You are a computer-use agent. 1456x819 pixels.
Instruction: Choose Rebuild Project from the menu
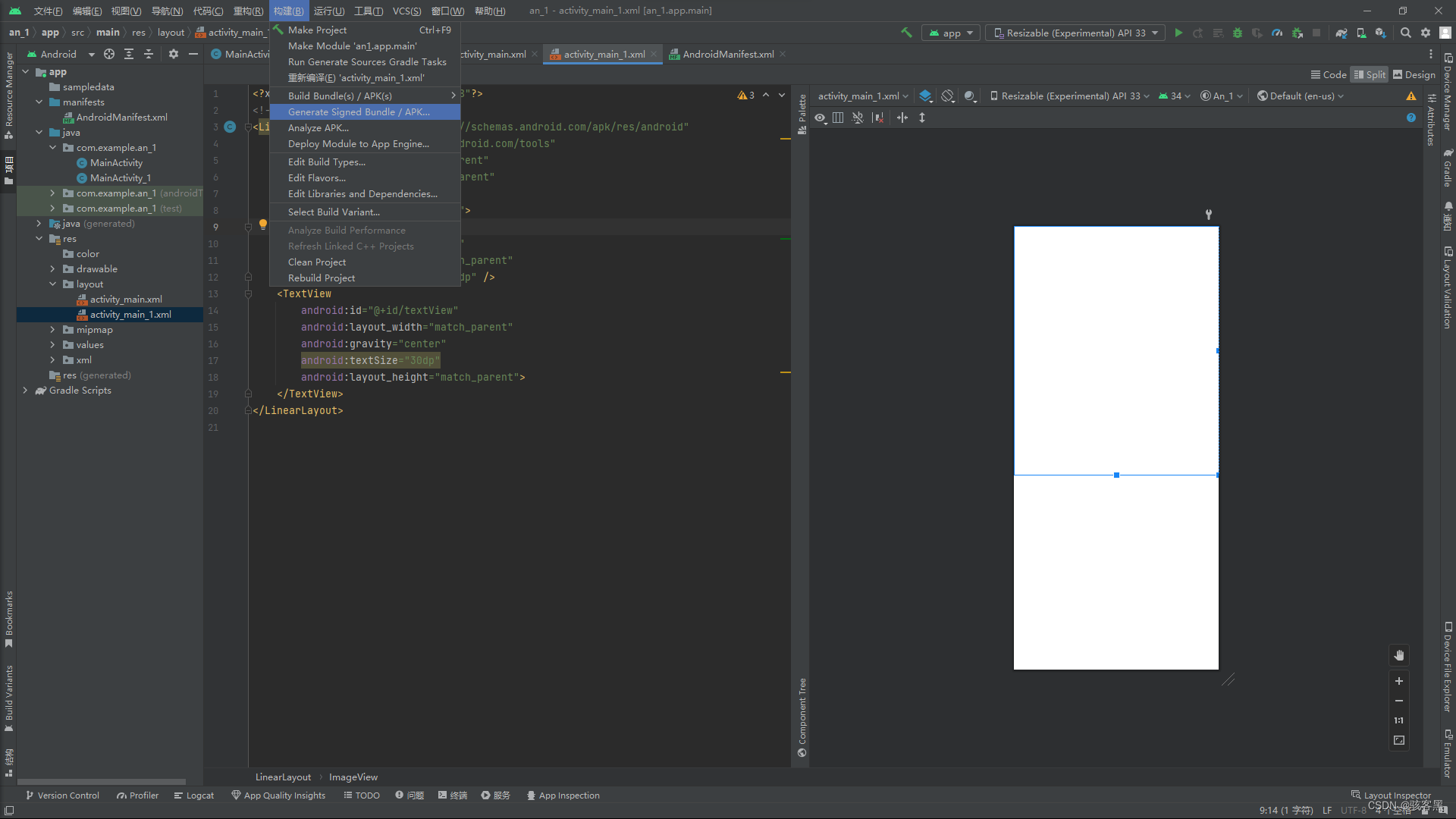click(322, 278)
